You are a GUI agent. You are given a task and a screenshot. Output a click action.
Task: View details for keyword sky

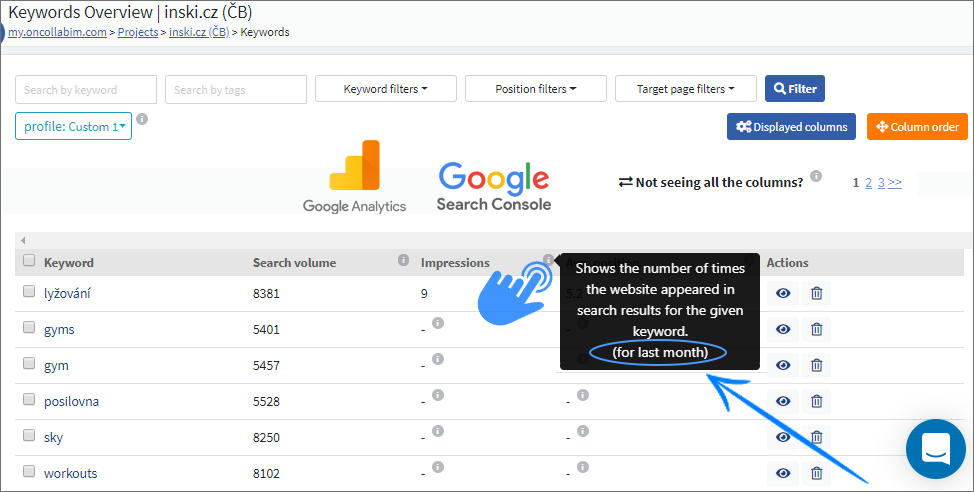[x=783, y=437]
